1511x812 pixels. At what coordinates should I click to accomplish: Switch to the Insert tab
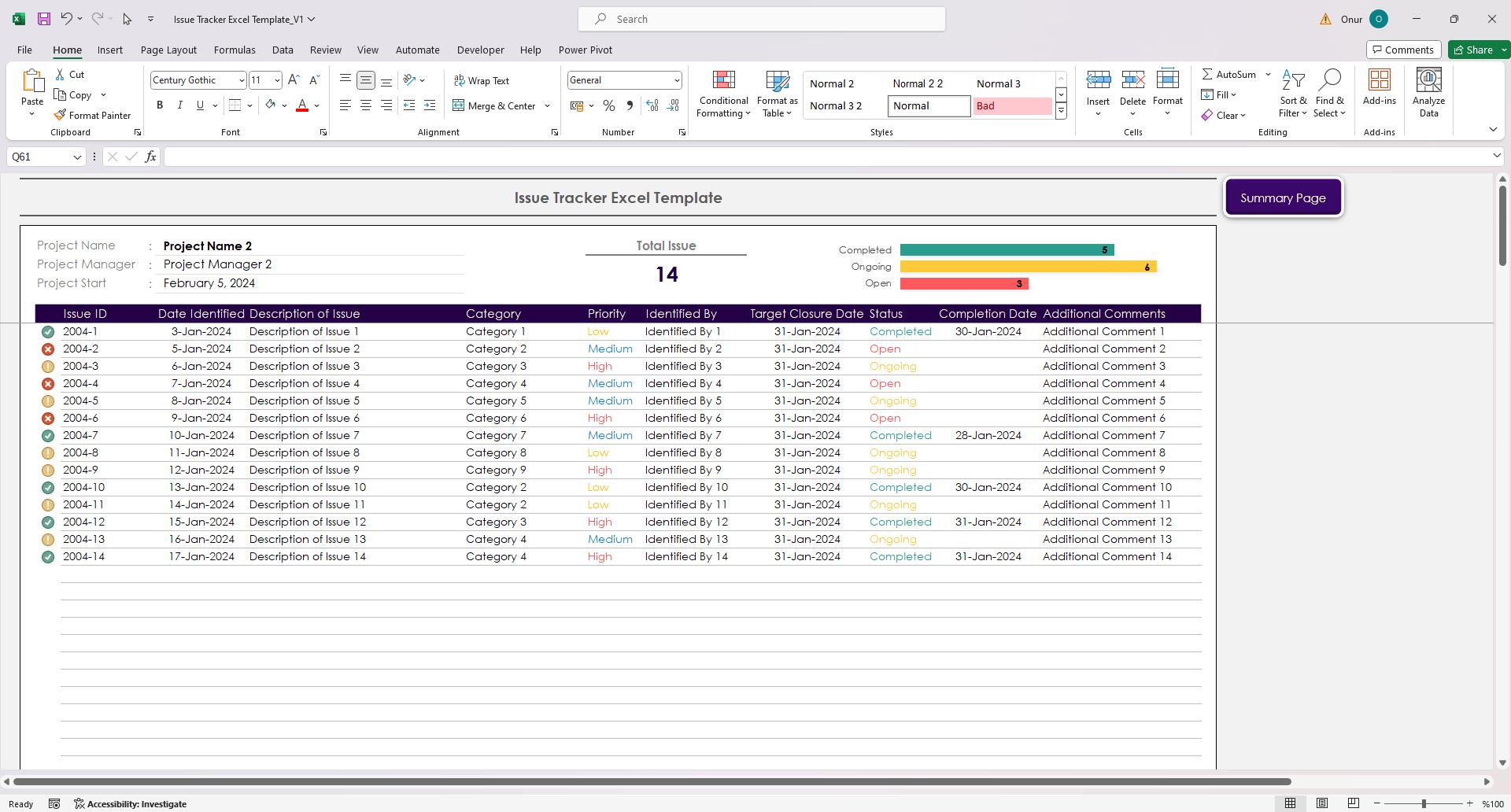[110, 50]
